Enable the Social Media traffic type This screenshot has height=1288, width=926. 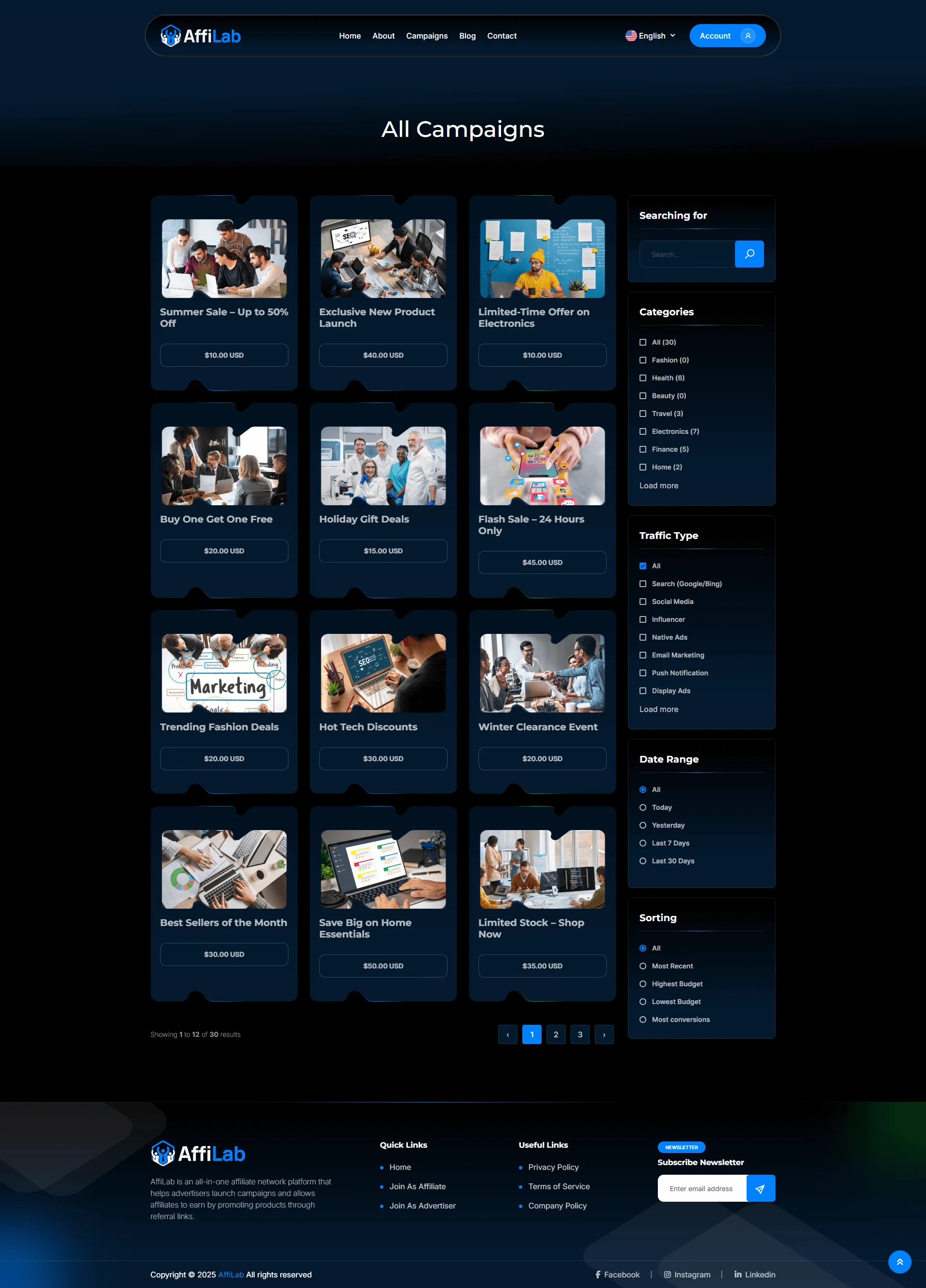click(x=642, y=602)
